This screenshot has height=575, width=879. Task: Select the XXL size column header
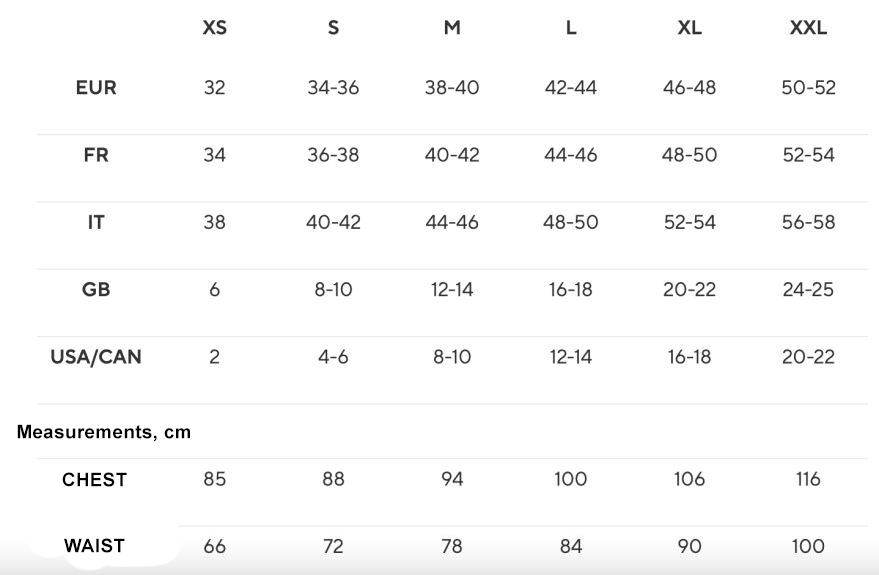(x=808, y=28)
